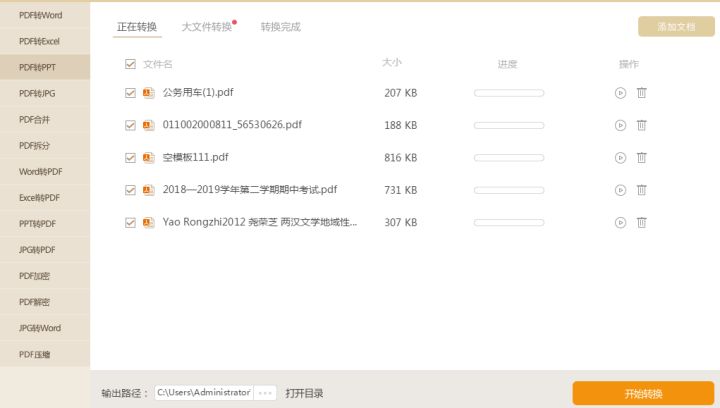Viewport: 720px width, 408px height.
Task: Click Yao Rongzhi2012 file name text
Action: click(259, 222)
